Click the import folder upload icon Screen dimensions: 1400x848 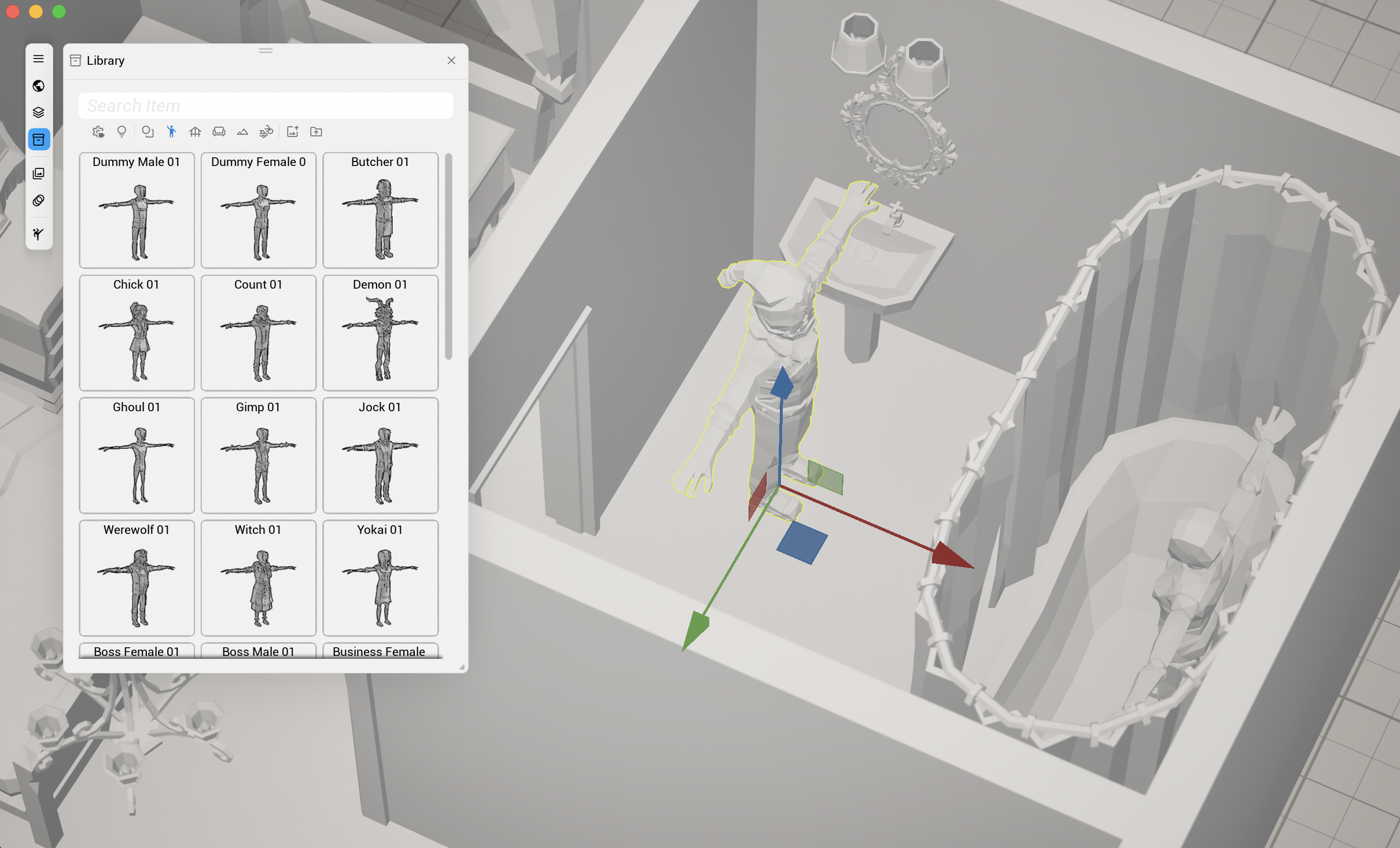tap(316, 132)
